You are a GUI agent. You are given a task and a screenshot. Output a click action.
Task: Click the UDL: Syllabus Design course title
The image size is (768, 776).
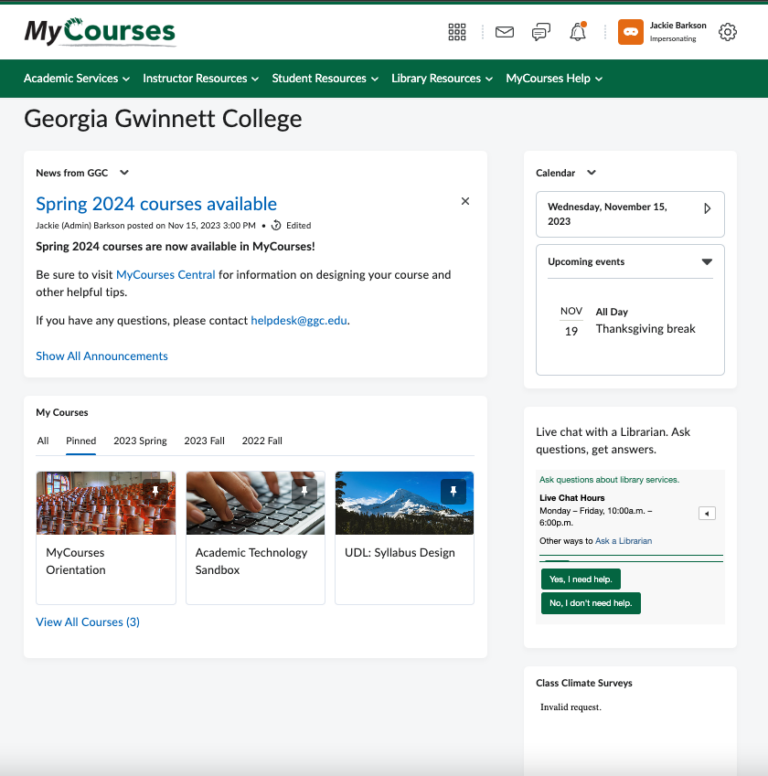tap(400, 552)
